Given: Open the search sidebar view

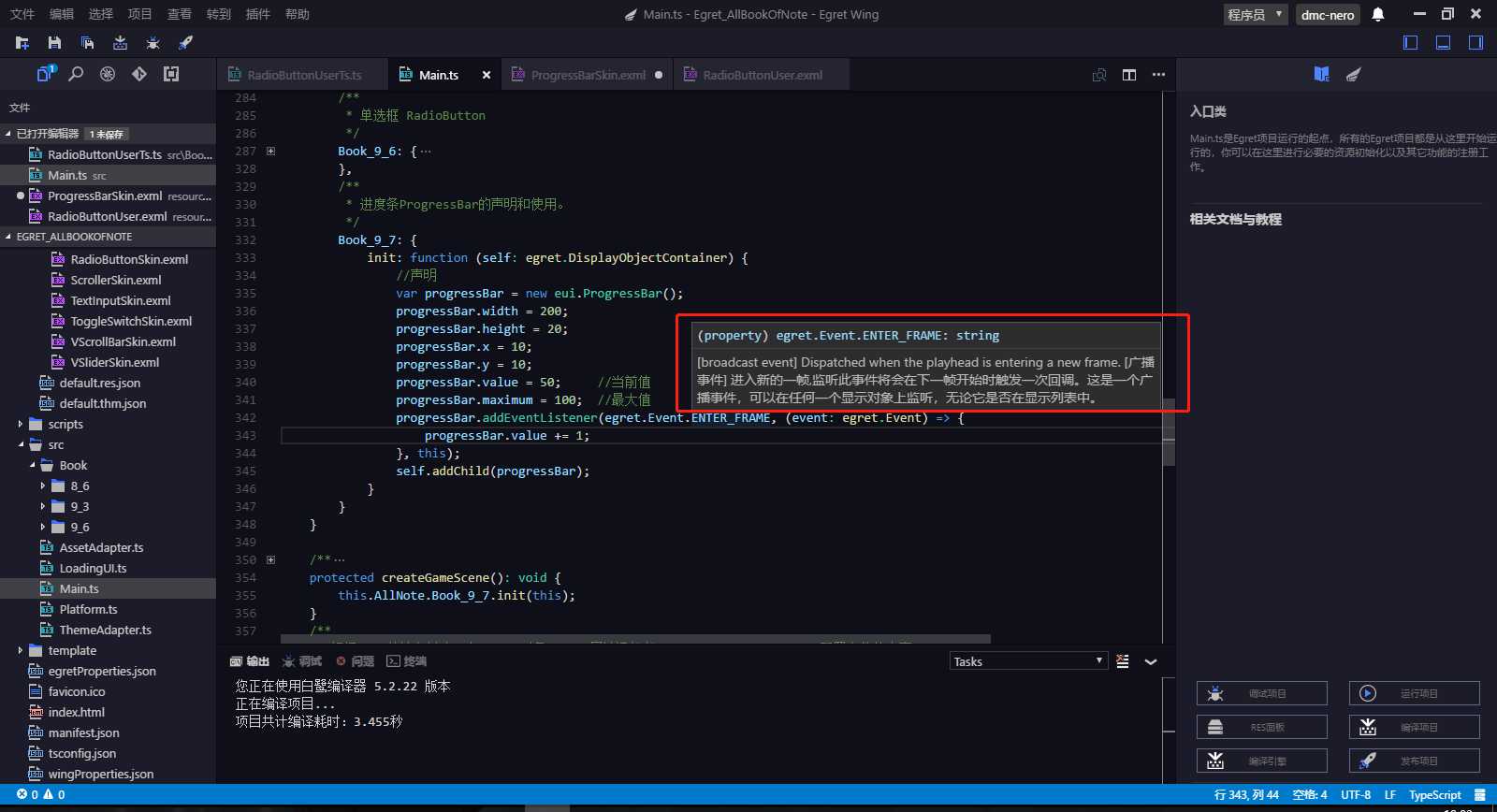Looking at the screenshot, I should coord(77,74).
